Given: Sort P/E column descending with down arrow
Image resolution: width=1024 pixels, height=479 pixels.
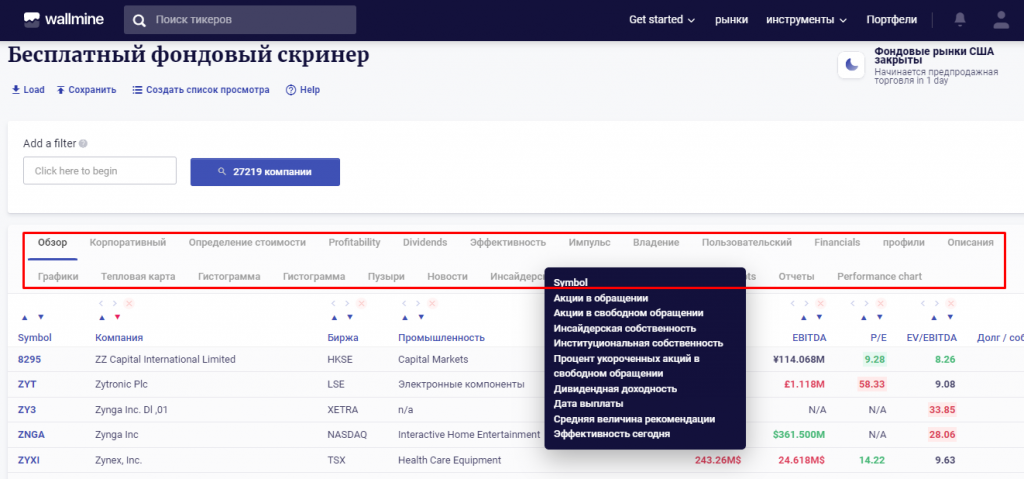Looking at the screenshot, I should click(878, 317).
